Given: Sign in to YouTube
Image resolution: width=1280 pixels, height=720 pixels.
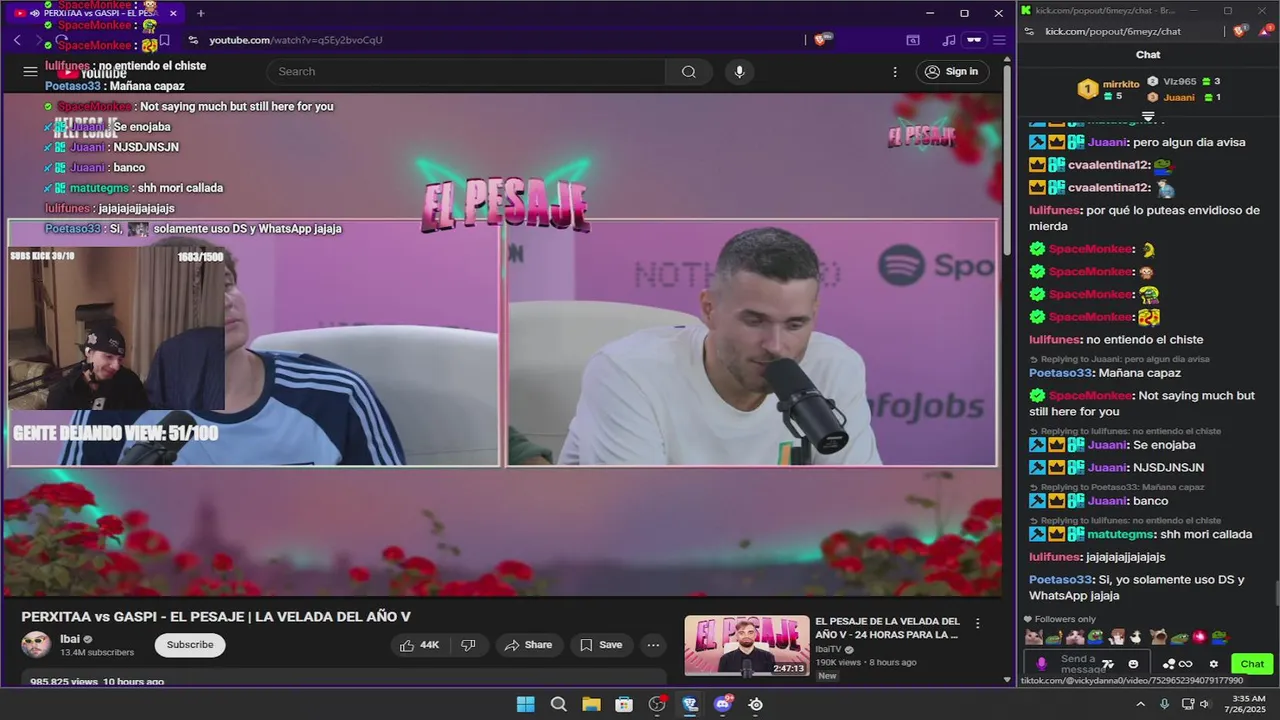Looking at the screenshot, I should (x=951, y=71).
